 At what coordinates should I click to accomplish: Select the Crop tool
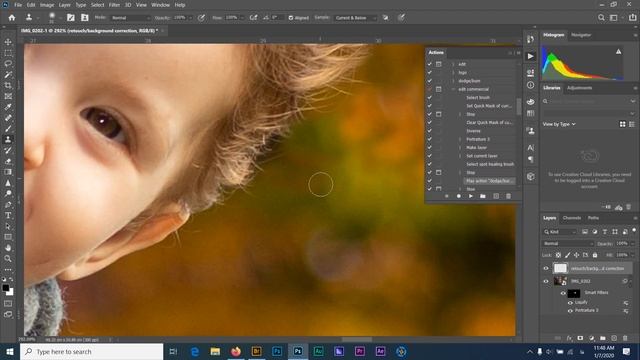(x=8, y=85)
